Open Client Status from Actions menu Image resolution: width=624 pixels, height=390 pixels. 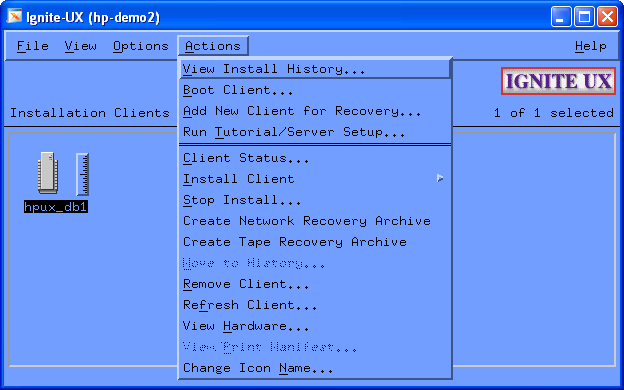tap(315, 158)
